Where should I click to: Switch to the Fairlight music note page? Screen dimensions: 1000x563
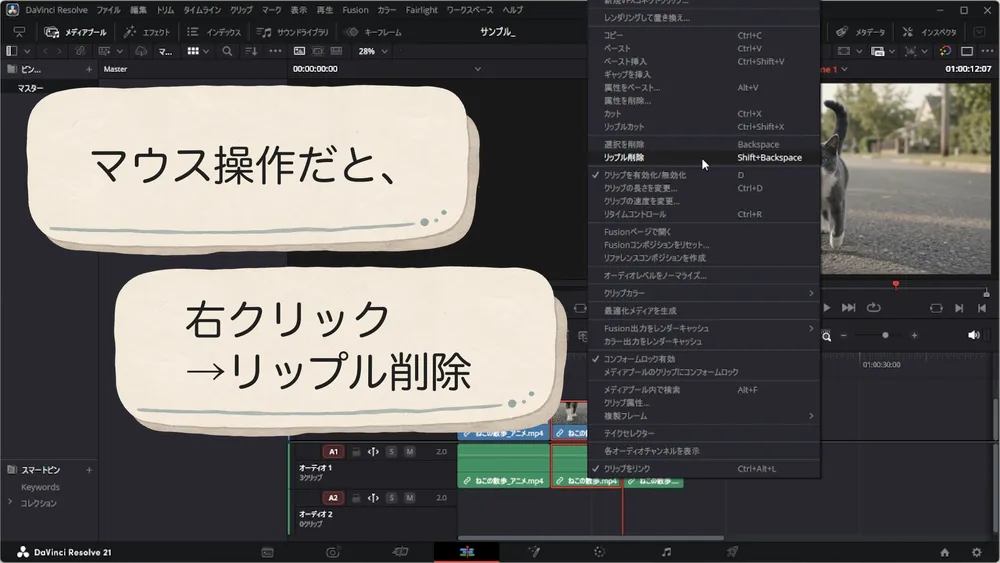666,552
